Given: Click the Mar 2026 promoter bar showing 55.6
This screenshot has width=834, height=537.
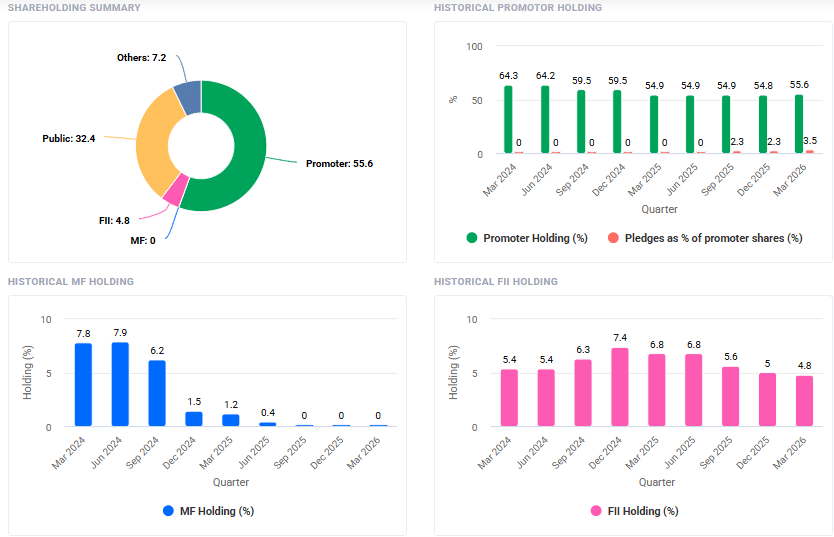Looking at the screenshot, I should coord(799,124).
